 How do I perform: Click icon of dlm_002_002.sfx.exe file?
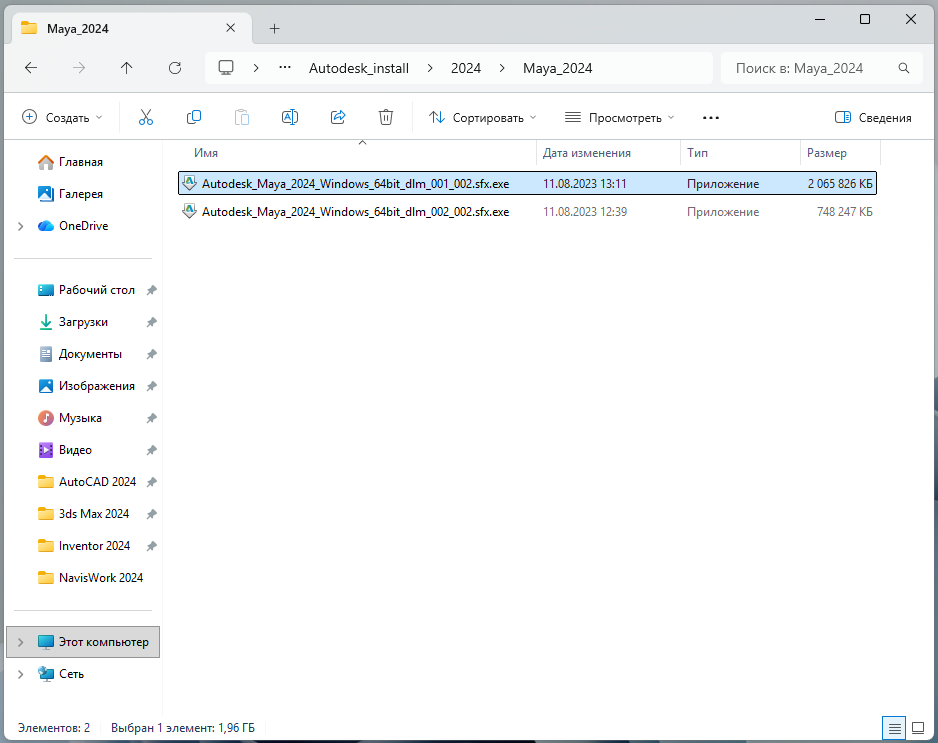pos(189,211)
